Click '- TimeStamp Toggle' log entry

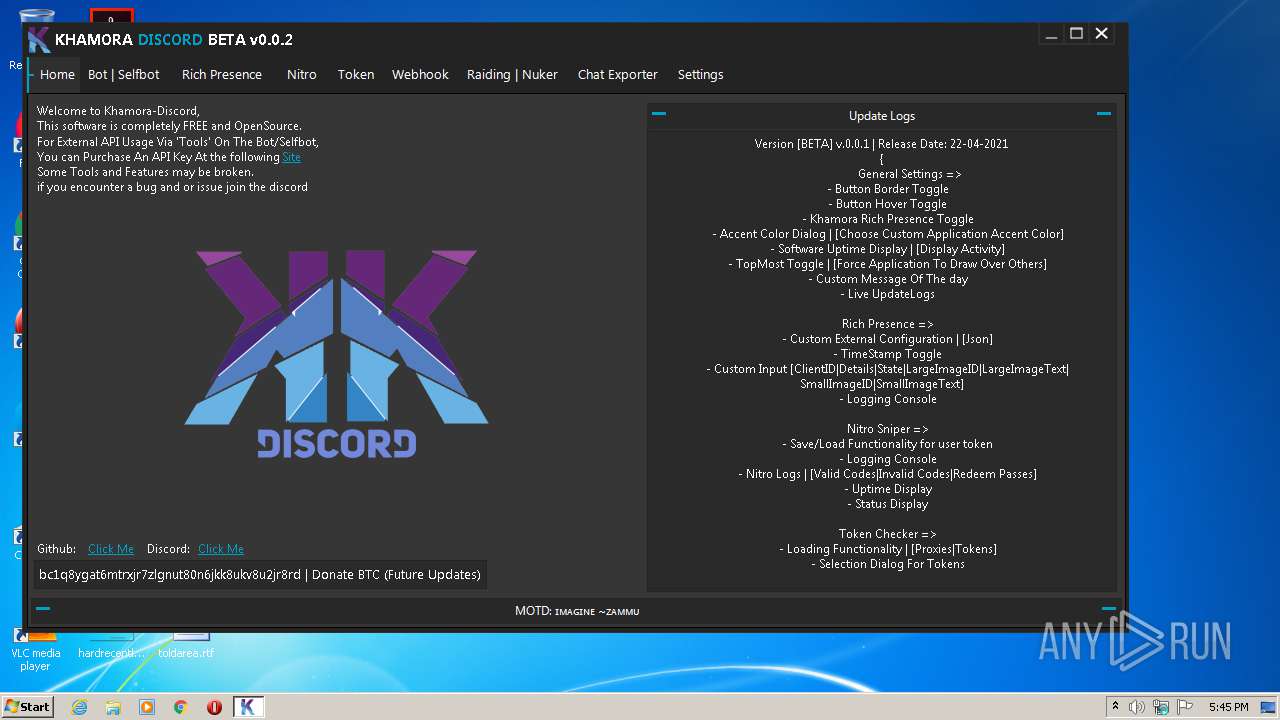(x=887, y=354)
